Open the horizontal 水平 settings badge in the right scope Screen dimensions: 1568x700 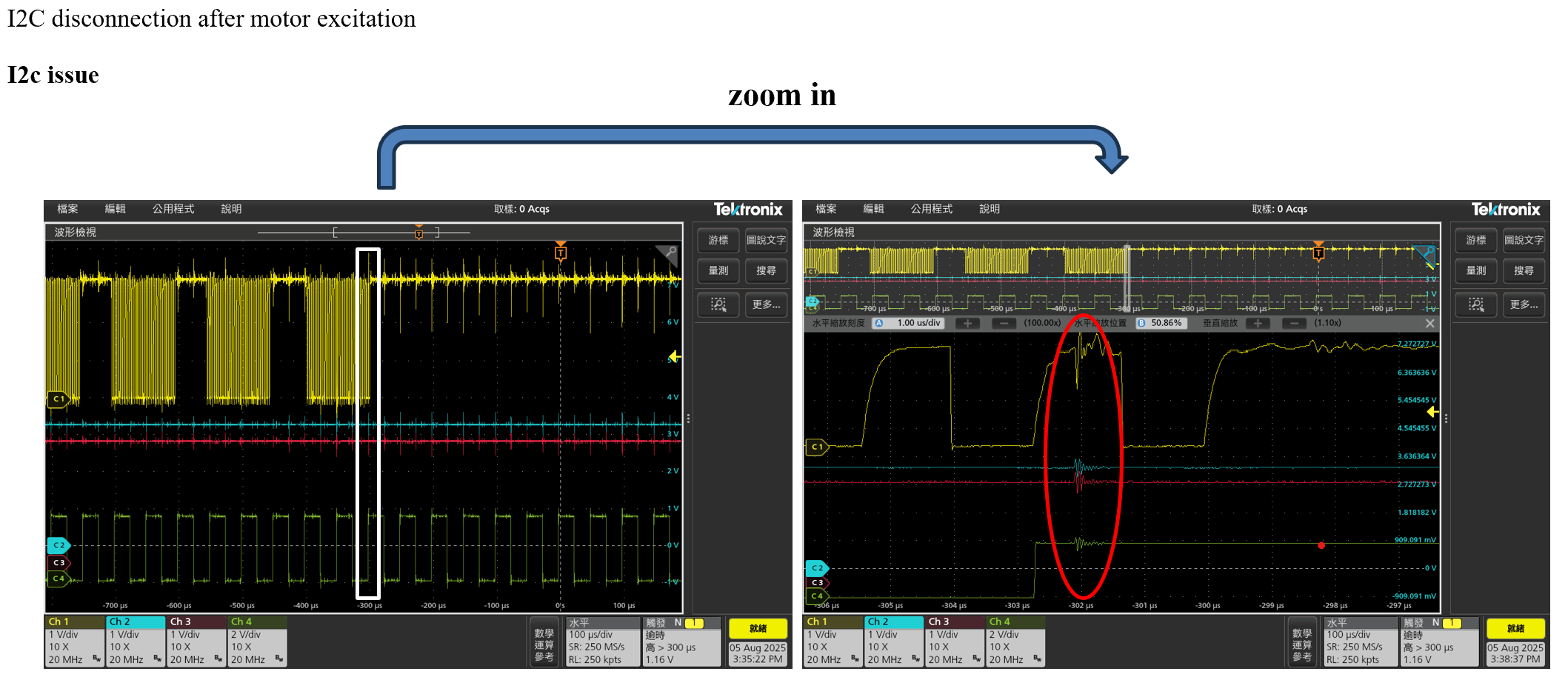click(1361, 641)
